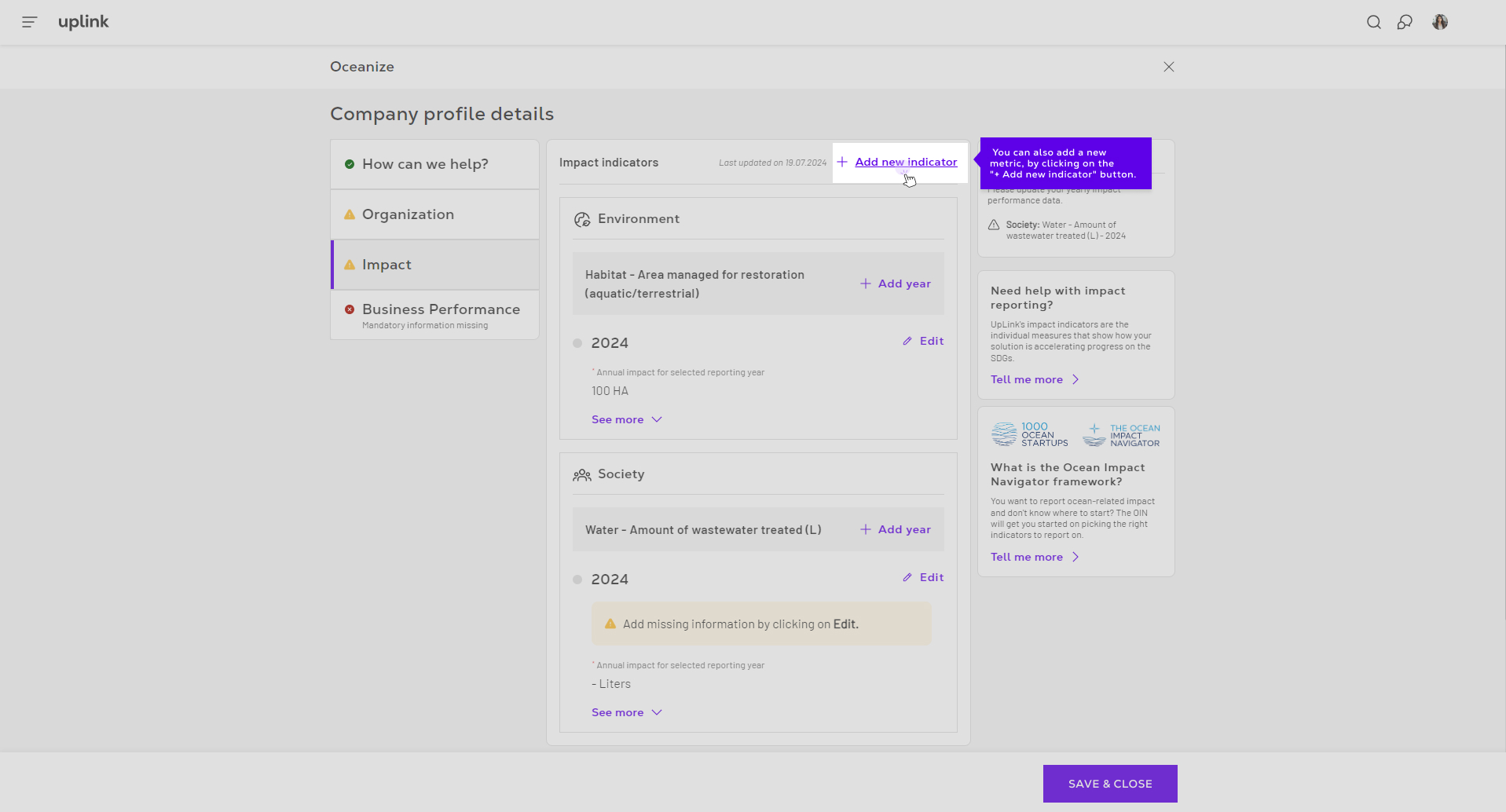This screenshot has width=1506, height=812.
Task: Expand See more under wastewater indicator
Action: 626,713
